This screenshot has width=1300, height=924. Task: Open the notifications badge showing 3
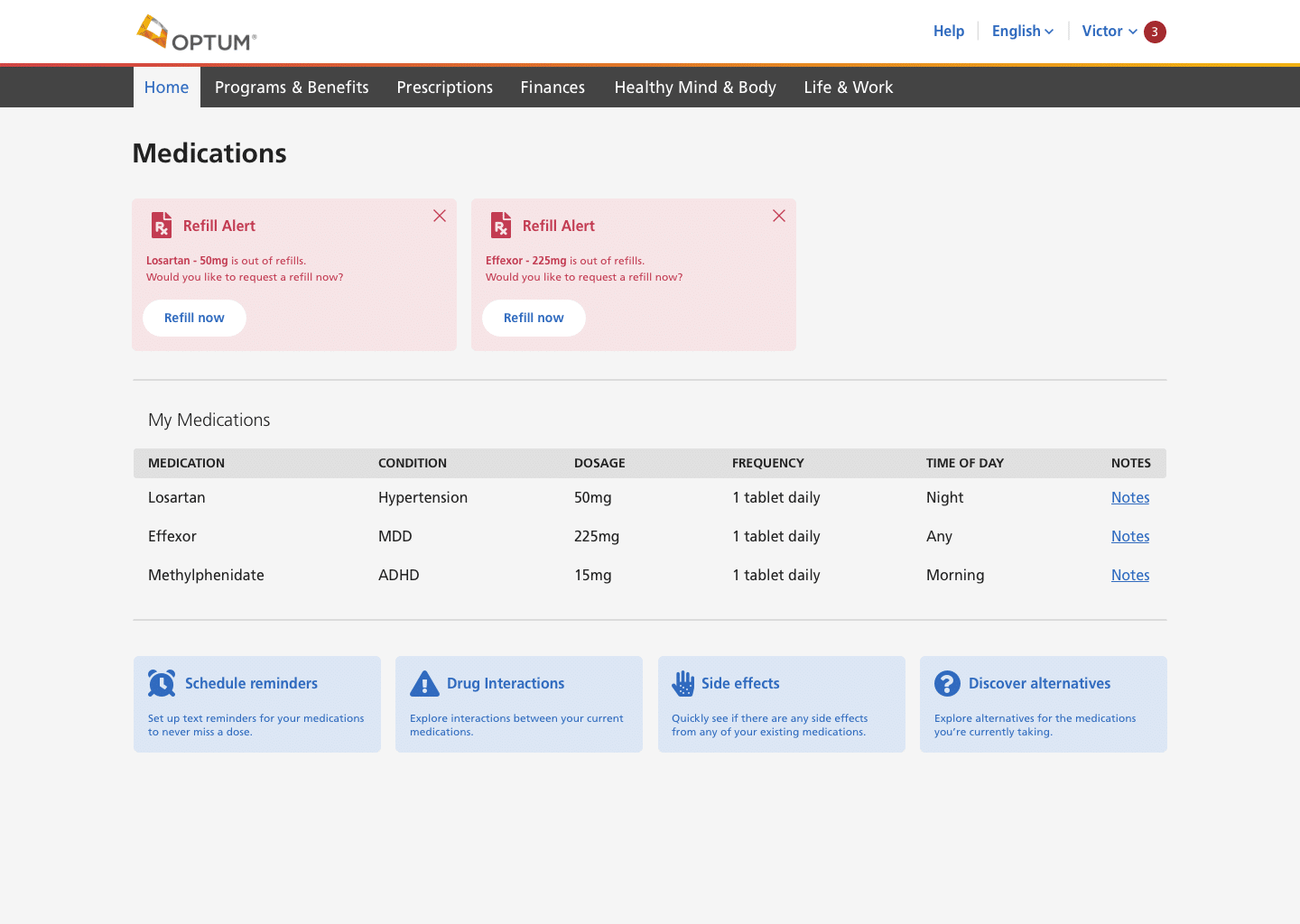tap(1155, 32)
